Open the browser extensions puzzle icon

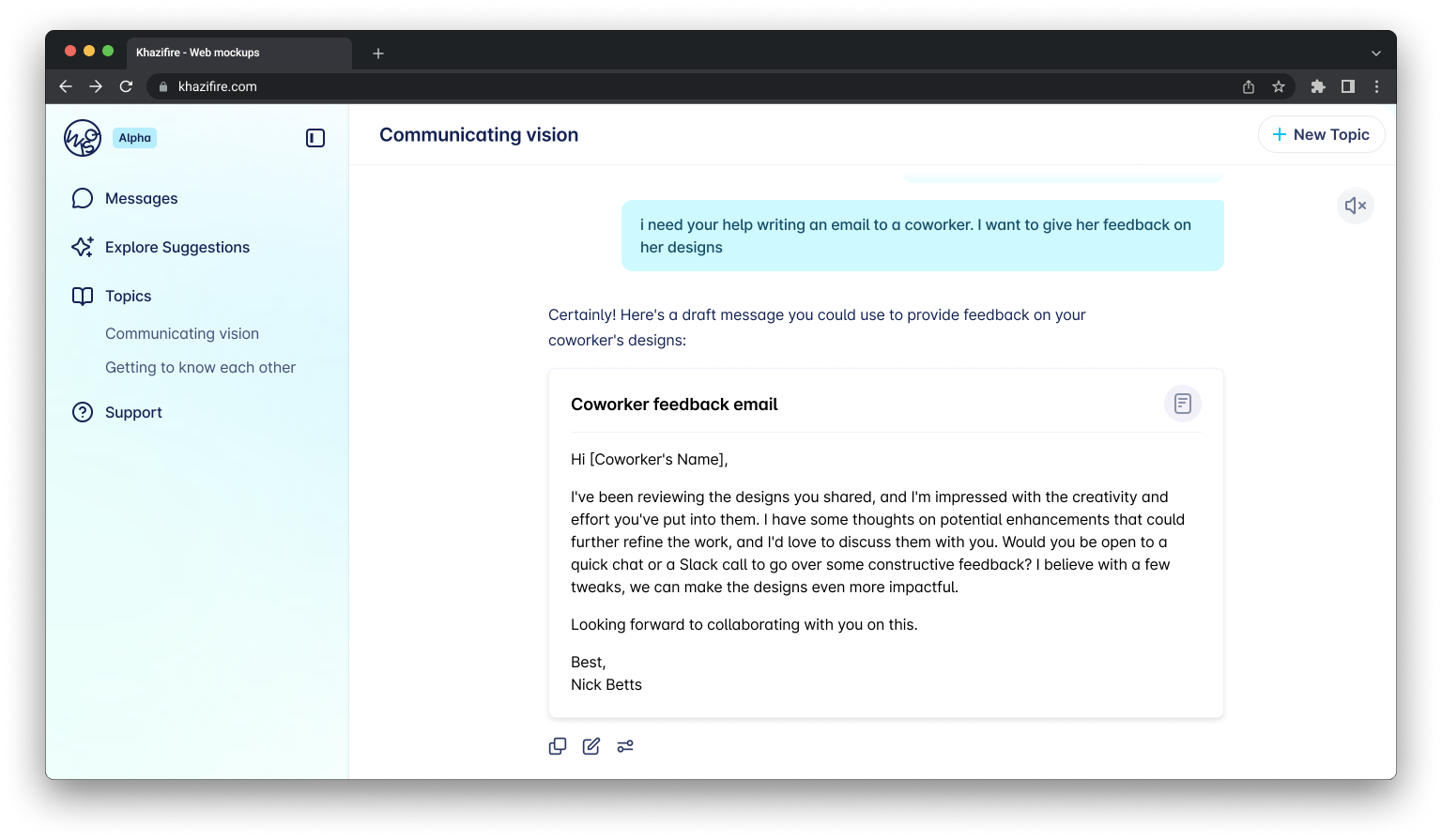coord(1317,86)
